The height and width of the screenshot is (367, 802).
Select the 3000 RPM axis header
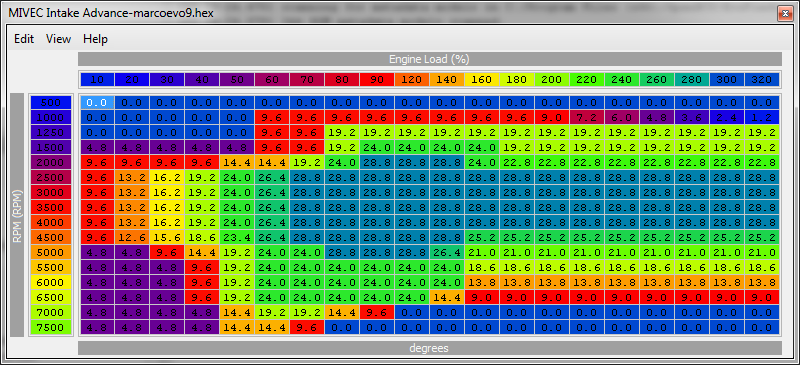coord(50,193)
